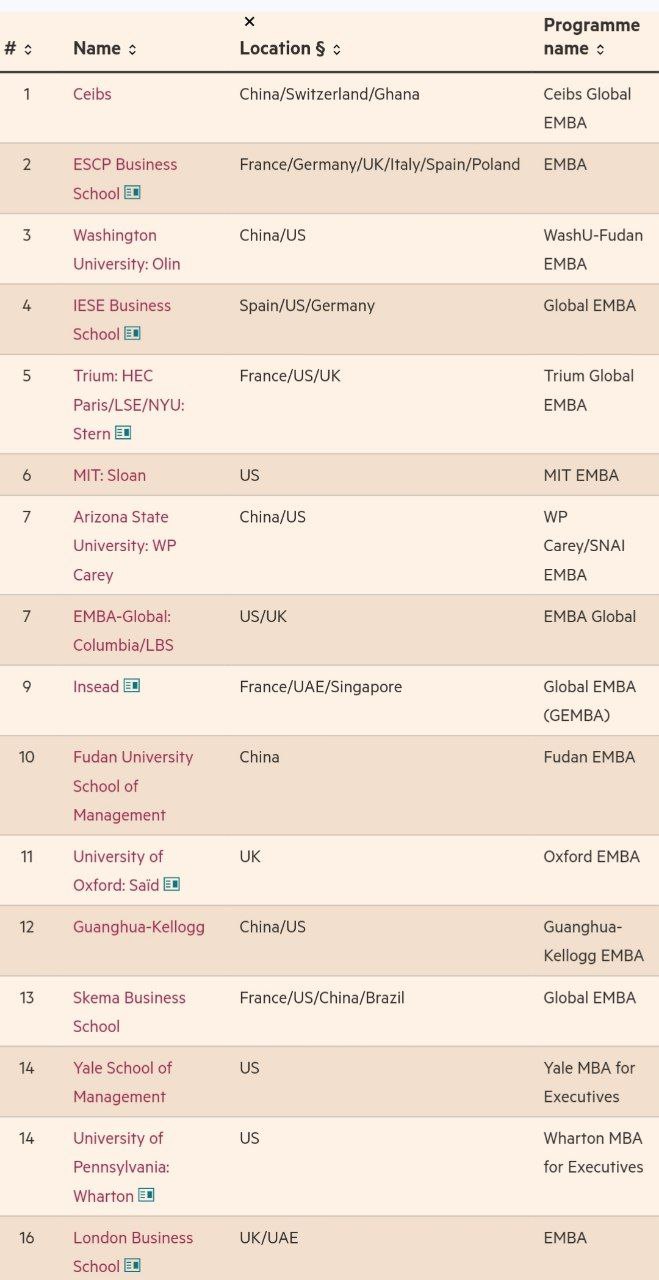Image resolution: width=659 pixels, height=1280 pixels.
Task: Click the profile icon beside ESCP Business School
Action: click(x=132, y=192)
